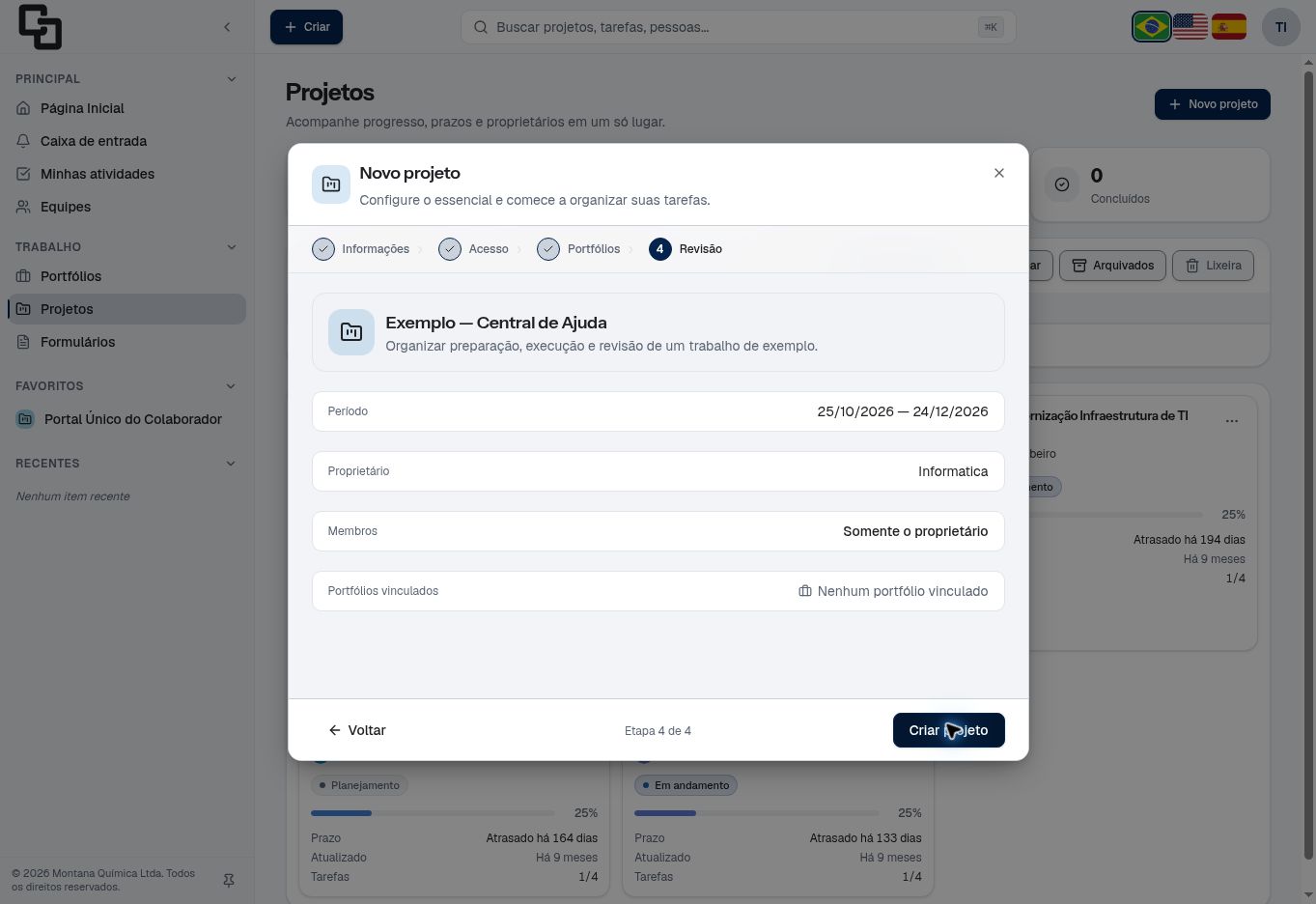Click the pin icon in sidebar footer
Image resolution: width=1316 pixels, height=904 pixels.
tap(229, 881)
